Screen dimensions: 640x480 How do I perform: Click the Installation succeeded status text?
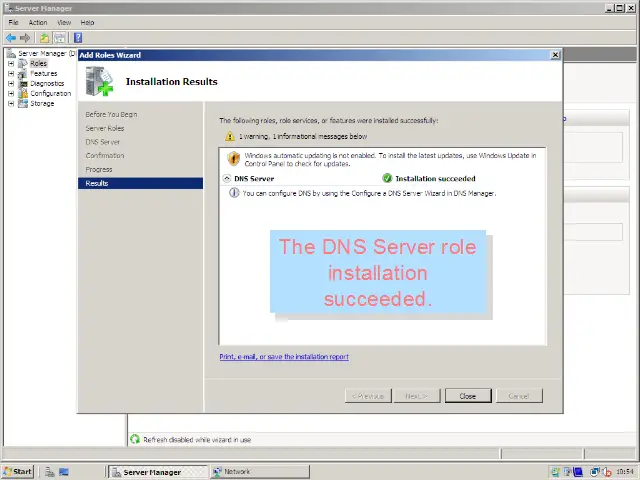coord(435,178)
